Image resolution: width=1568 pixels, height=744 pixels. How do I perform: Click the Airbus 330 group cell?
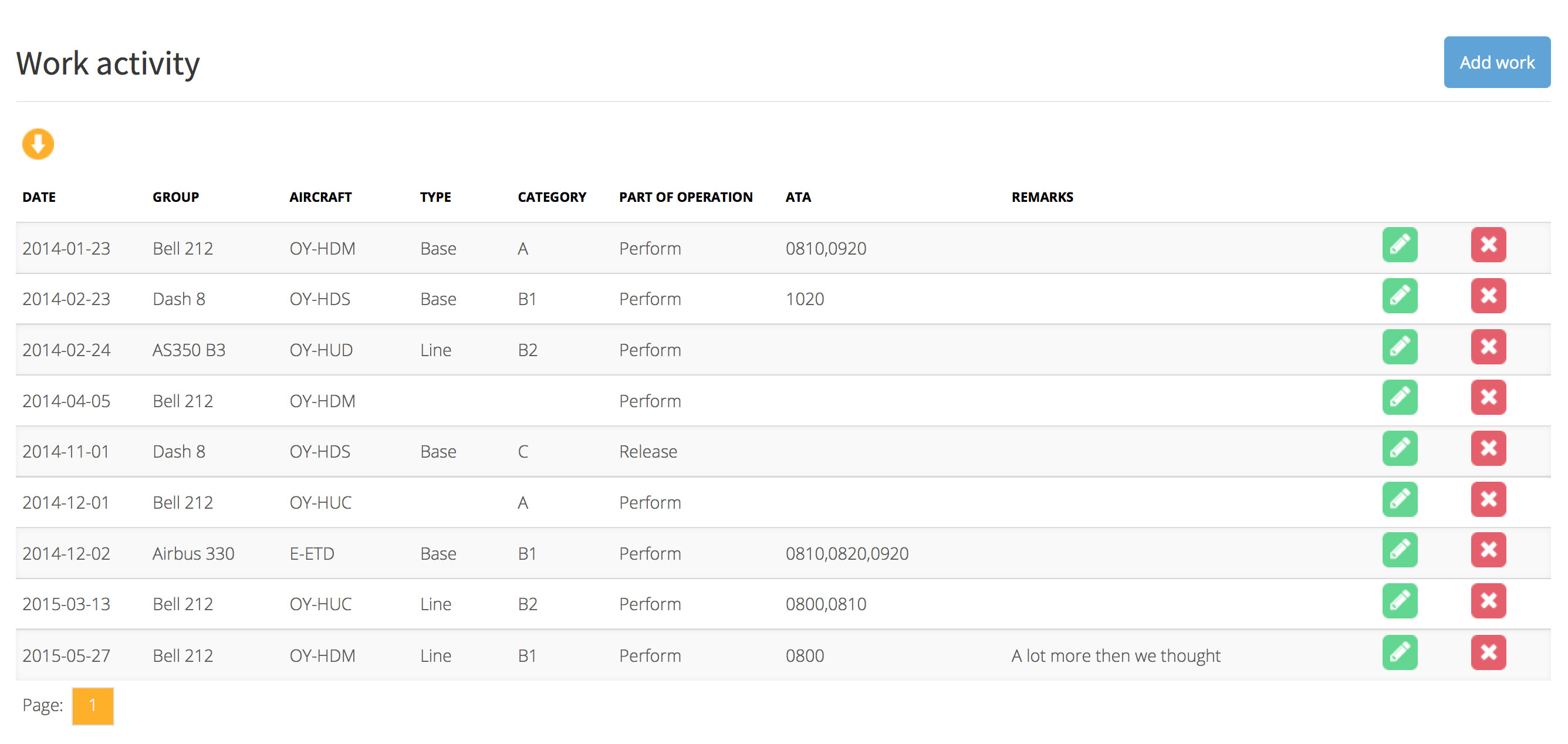point(193,553)
